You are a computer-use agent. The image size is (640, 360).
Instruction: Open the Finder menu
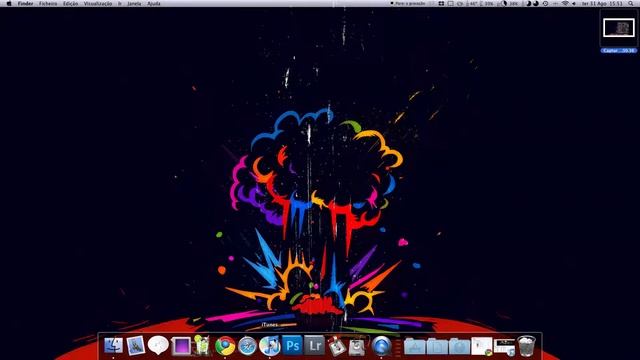(25, 3)
